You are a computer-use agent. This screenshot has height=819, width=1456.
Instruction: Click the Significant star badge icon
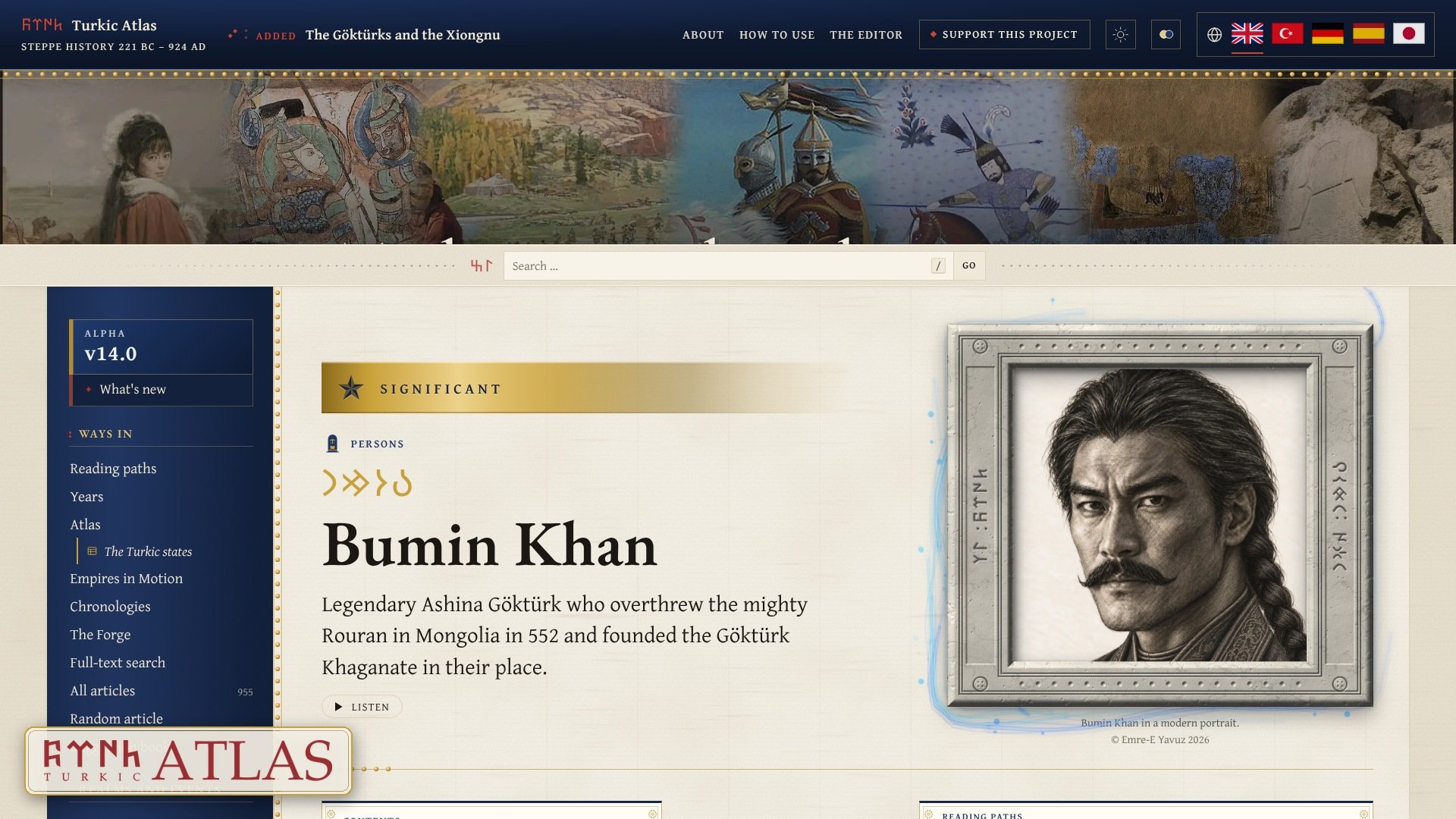[351, 388]
